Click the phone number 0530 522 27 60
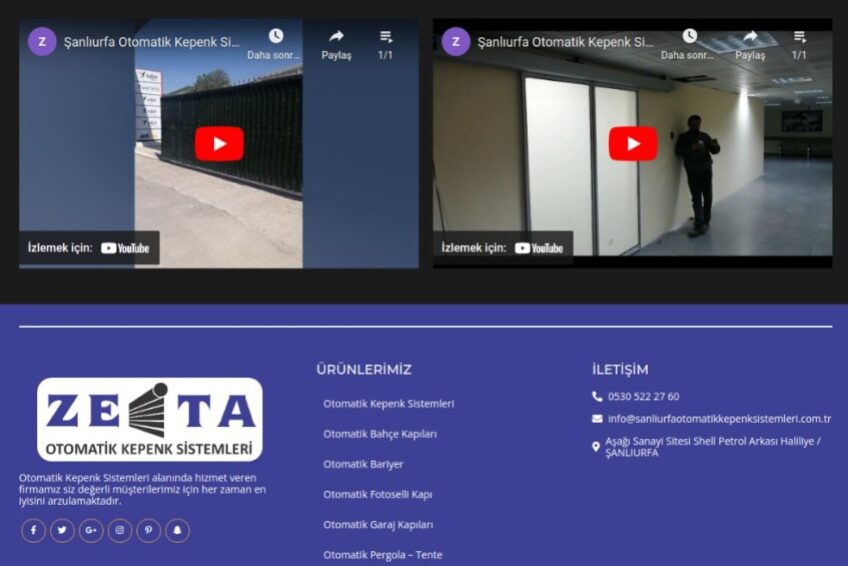This screenshot has height=566, width=848. coord(643,396)
